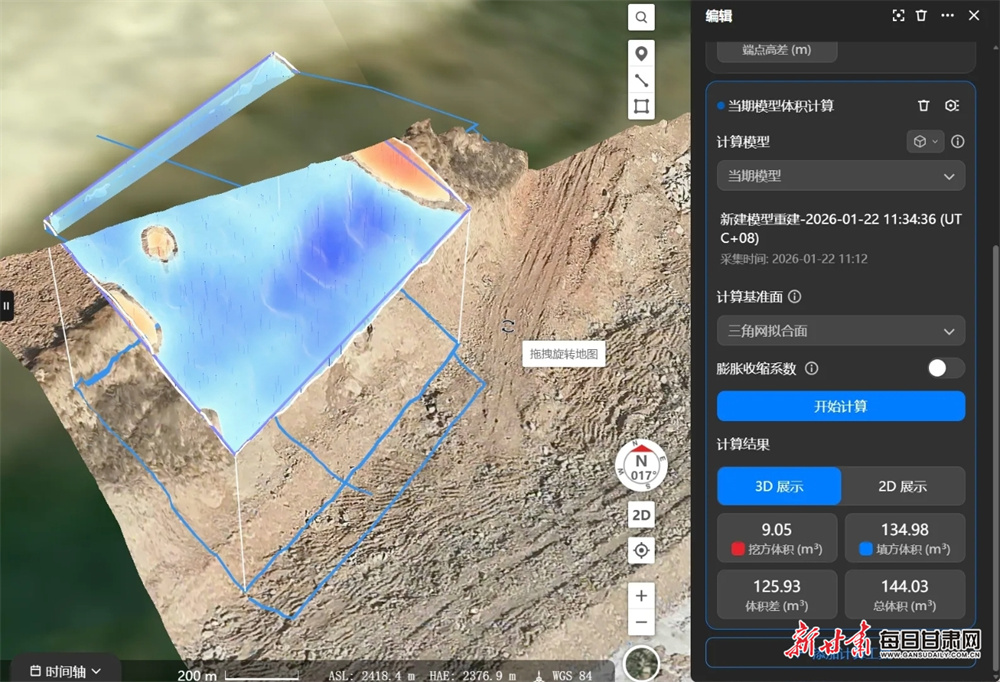
Task: Select the 3D 展示 tab
Action: click(779, 486)
